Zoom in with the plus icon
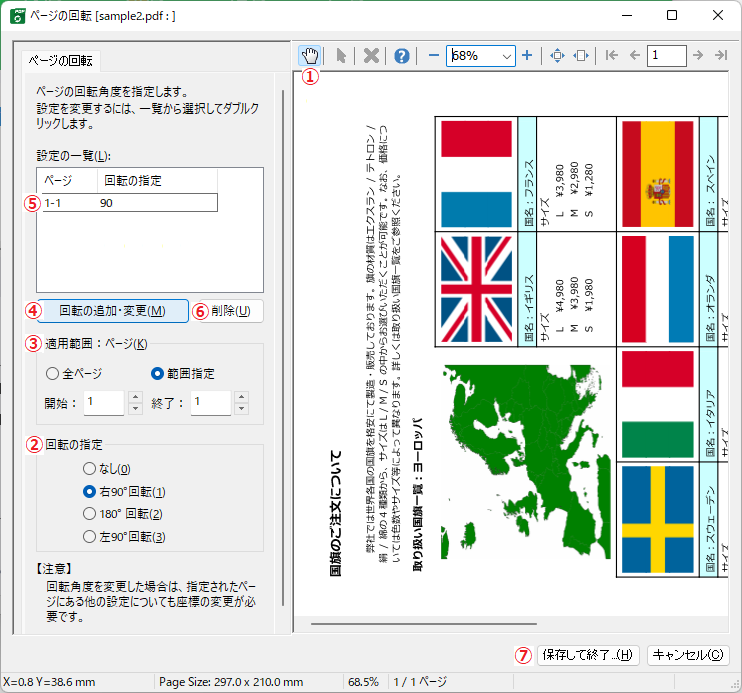 527,56
